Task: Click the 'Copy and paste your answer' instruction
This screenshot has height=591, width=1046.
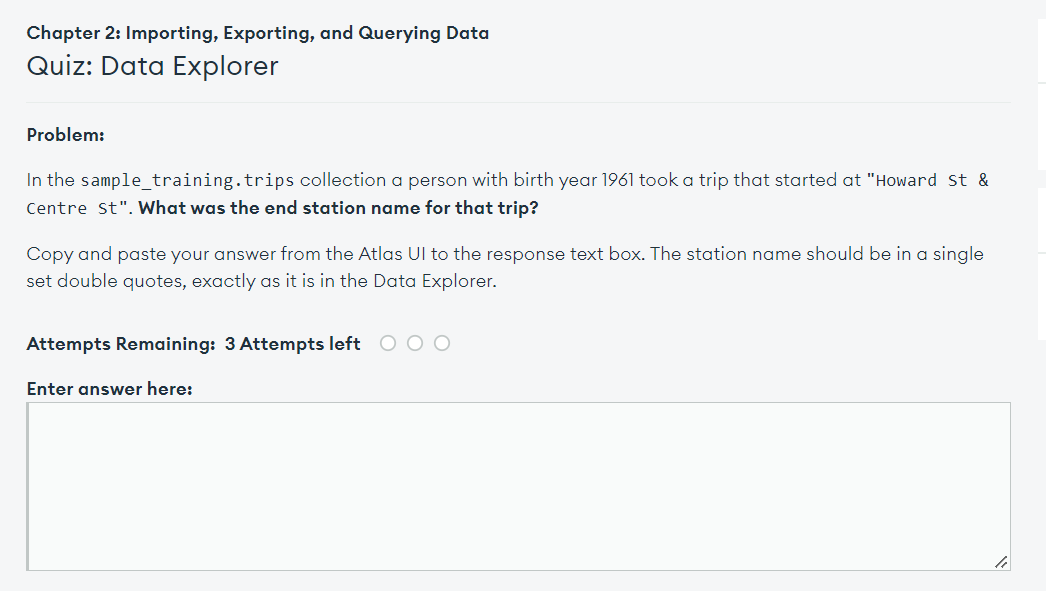Action: (146, 254)
